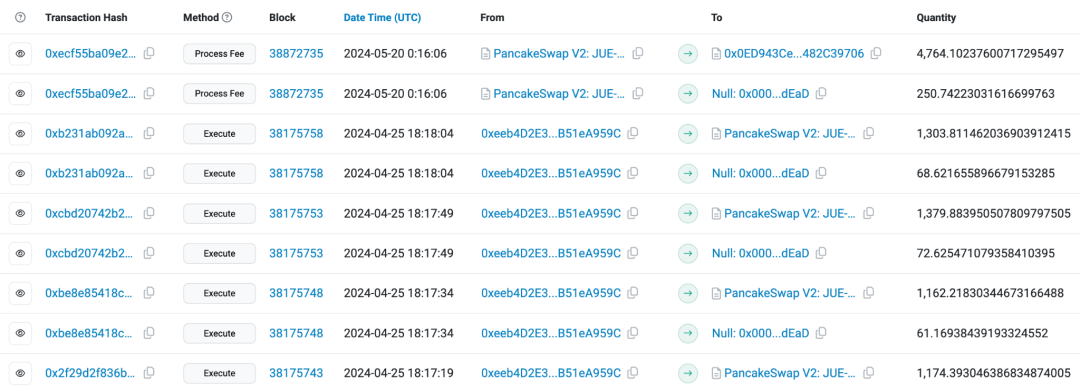Image resolution: width=1080 pixels, height=391 pixels.
Task: Click Process Fee method in the 250.74 row
Action: [219, 94]
